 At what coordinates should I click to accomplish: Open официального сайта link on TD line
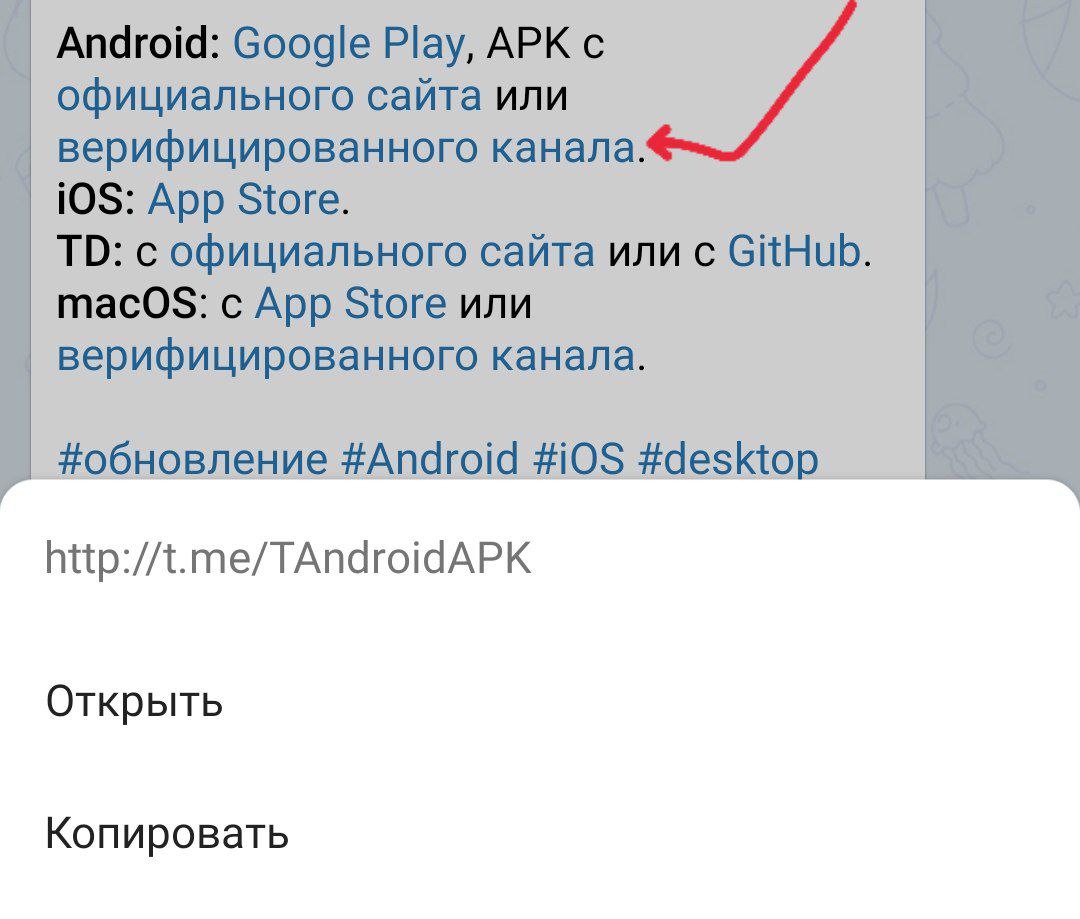tap(382, 252)
